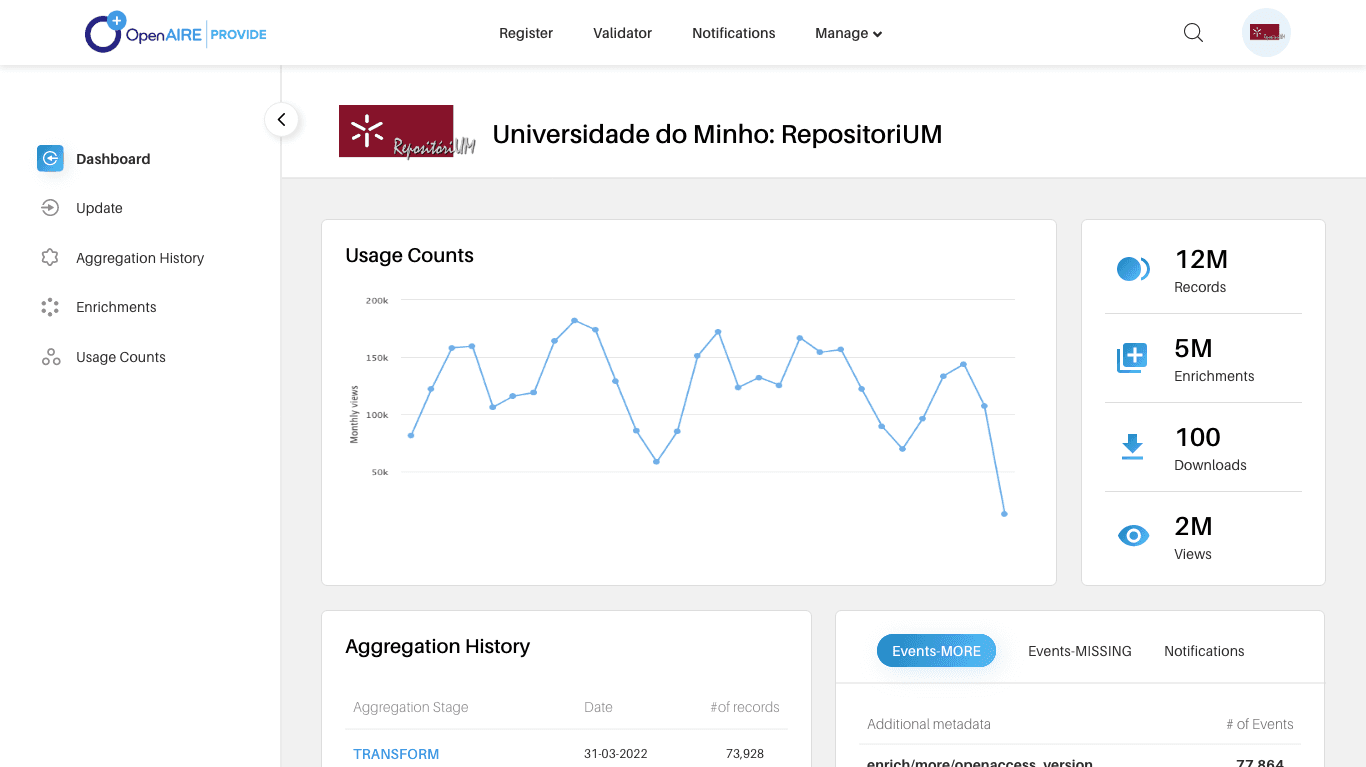
Task: Open Usage Counts in the sidebar
Action: pyautogui.click(x=121, y=357)
